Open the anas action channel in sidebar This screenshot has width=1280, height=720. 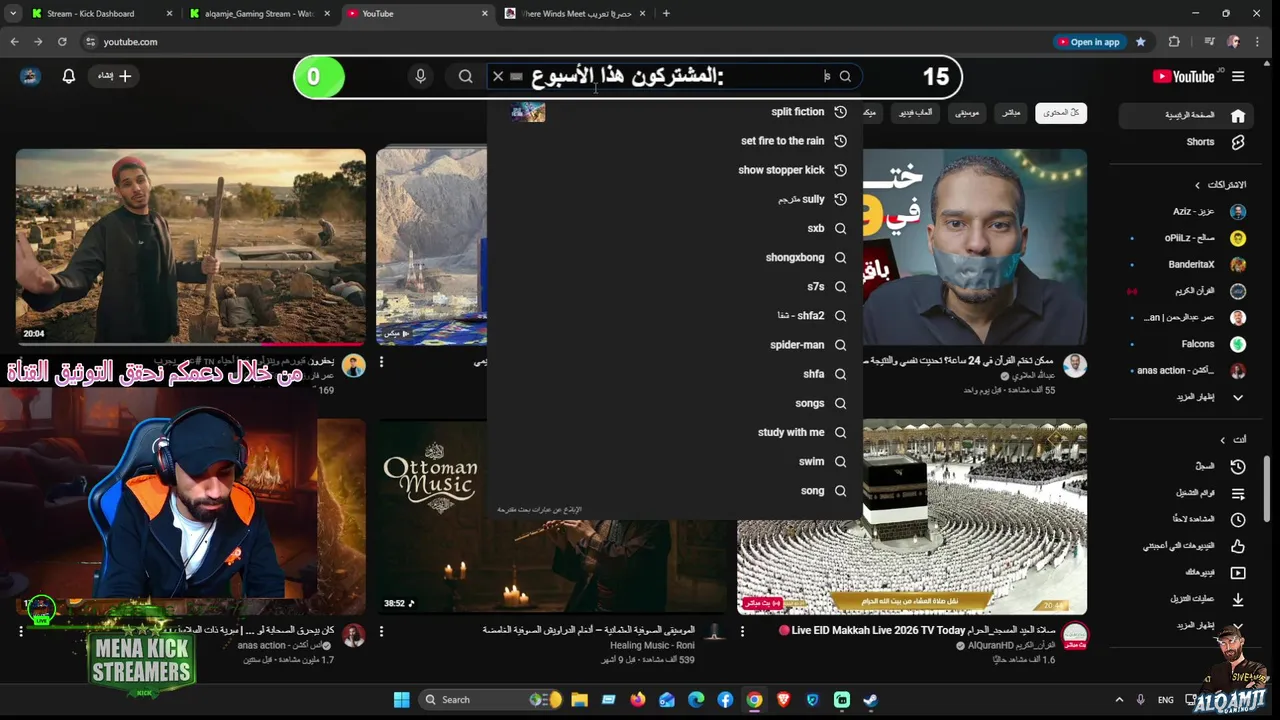point(1186,370)
